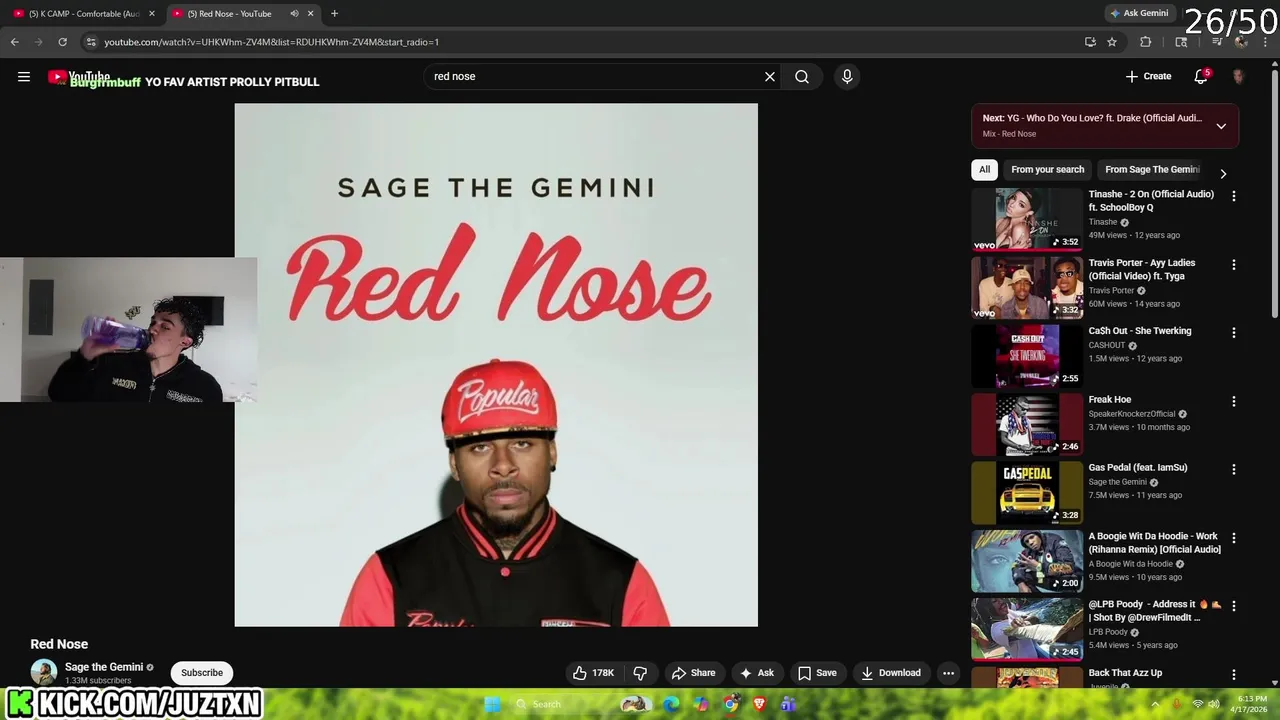The image size is (1280, 720).
Task: Click the browser address bar URL
Action: (x=271, y=42)
